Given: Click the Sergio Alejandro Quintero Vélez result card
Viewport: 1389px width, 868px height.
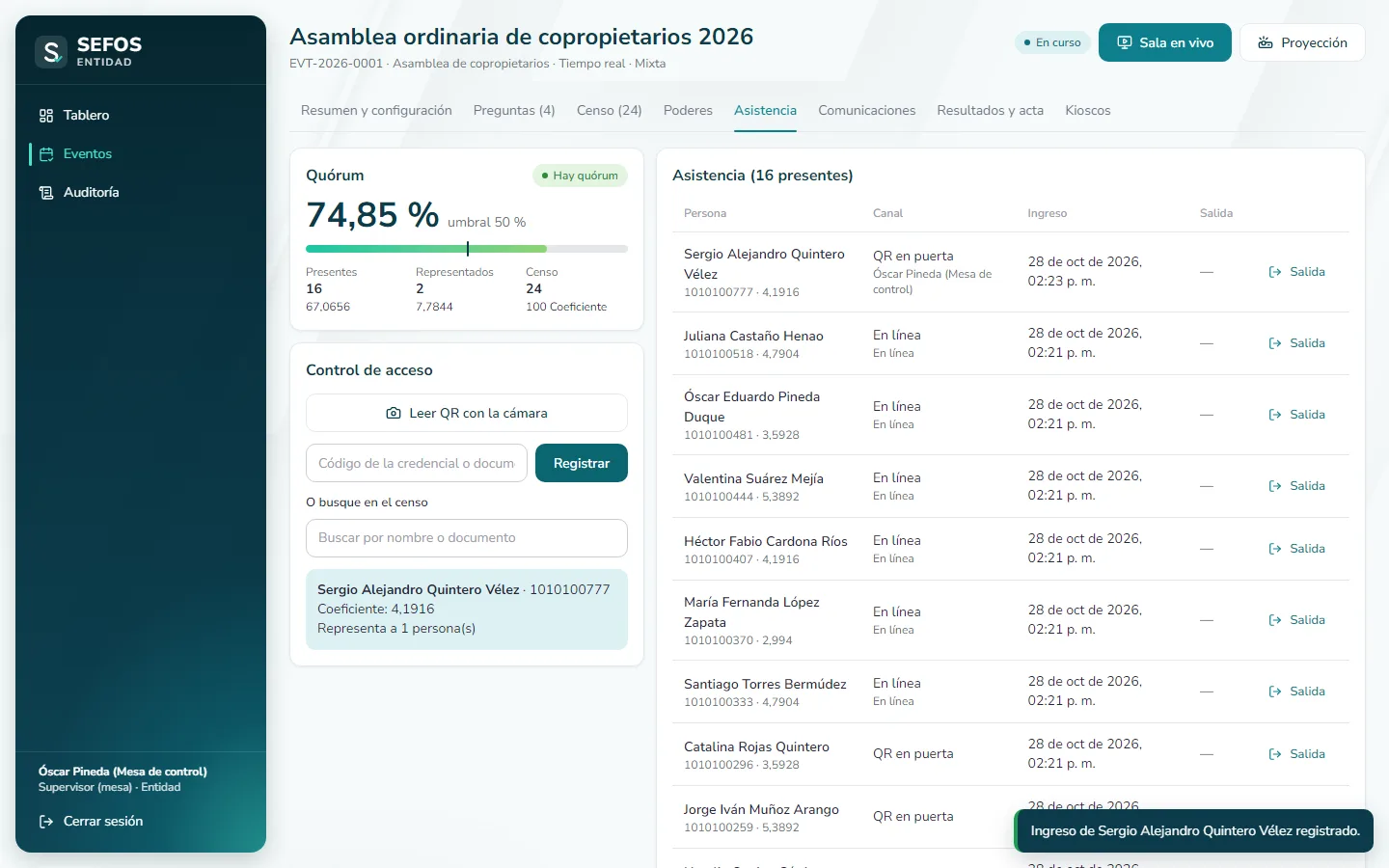Looking at the screenshot, I should pos(467,610).
